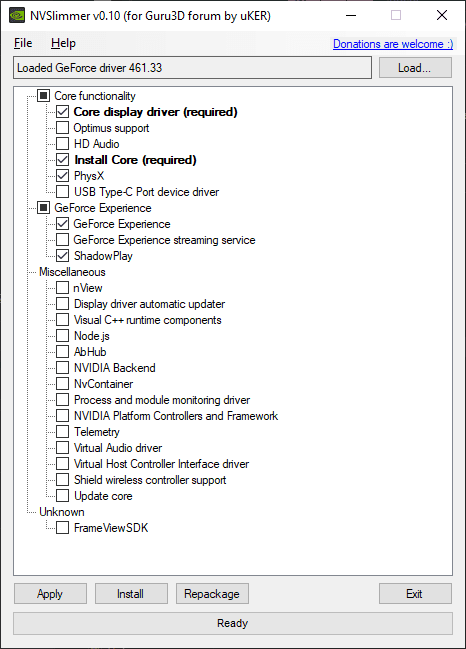Screen dimensions: 466x649
Task: Toggle Install Core (required) checkbox
Action: pos(62,160)
